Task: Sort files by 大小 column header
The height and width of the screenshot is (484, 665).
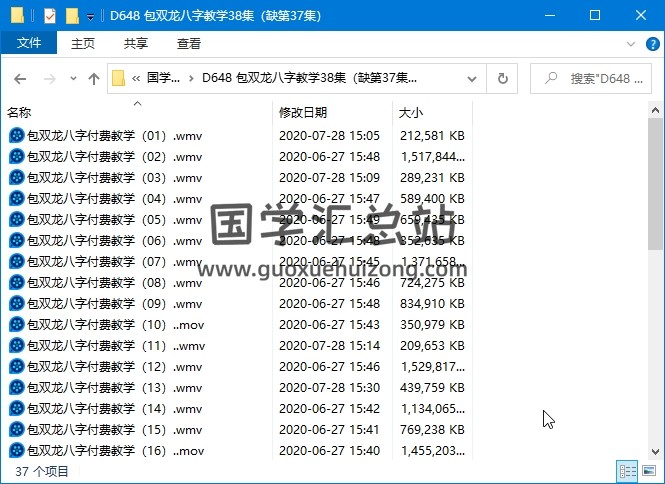Action: [x=411, y=113]
